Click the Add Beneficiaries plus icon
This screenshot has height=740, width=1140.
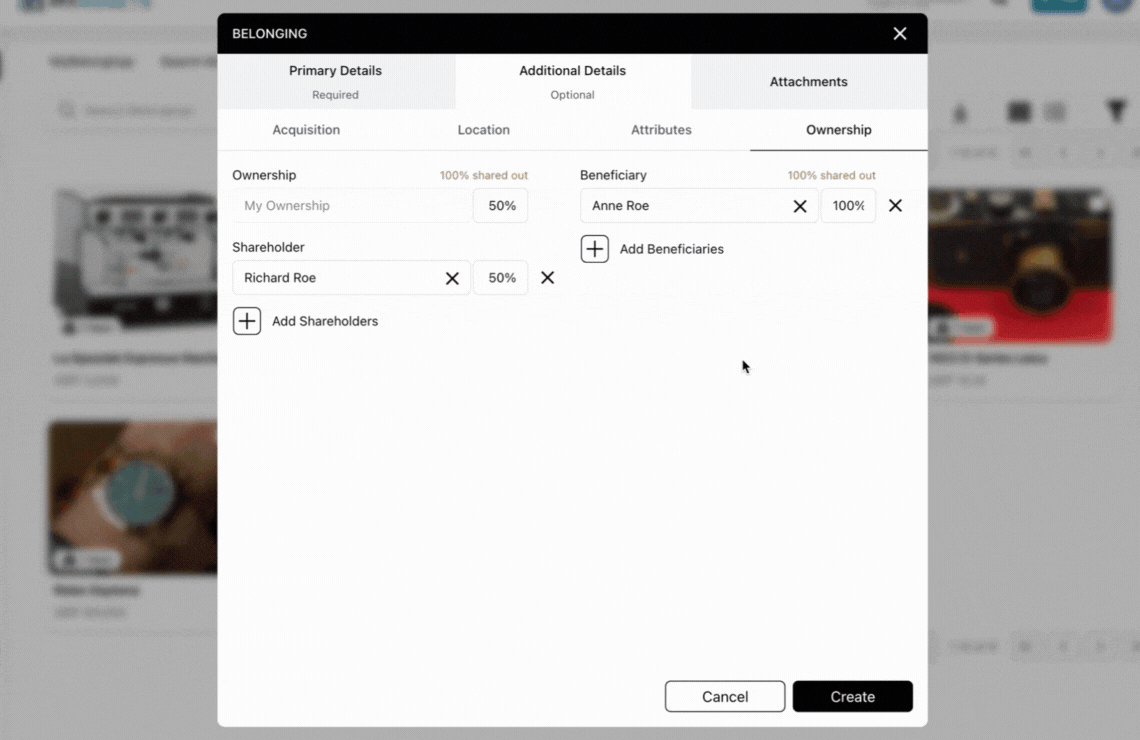click(595, 248)
